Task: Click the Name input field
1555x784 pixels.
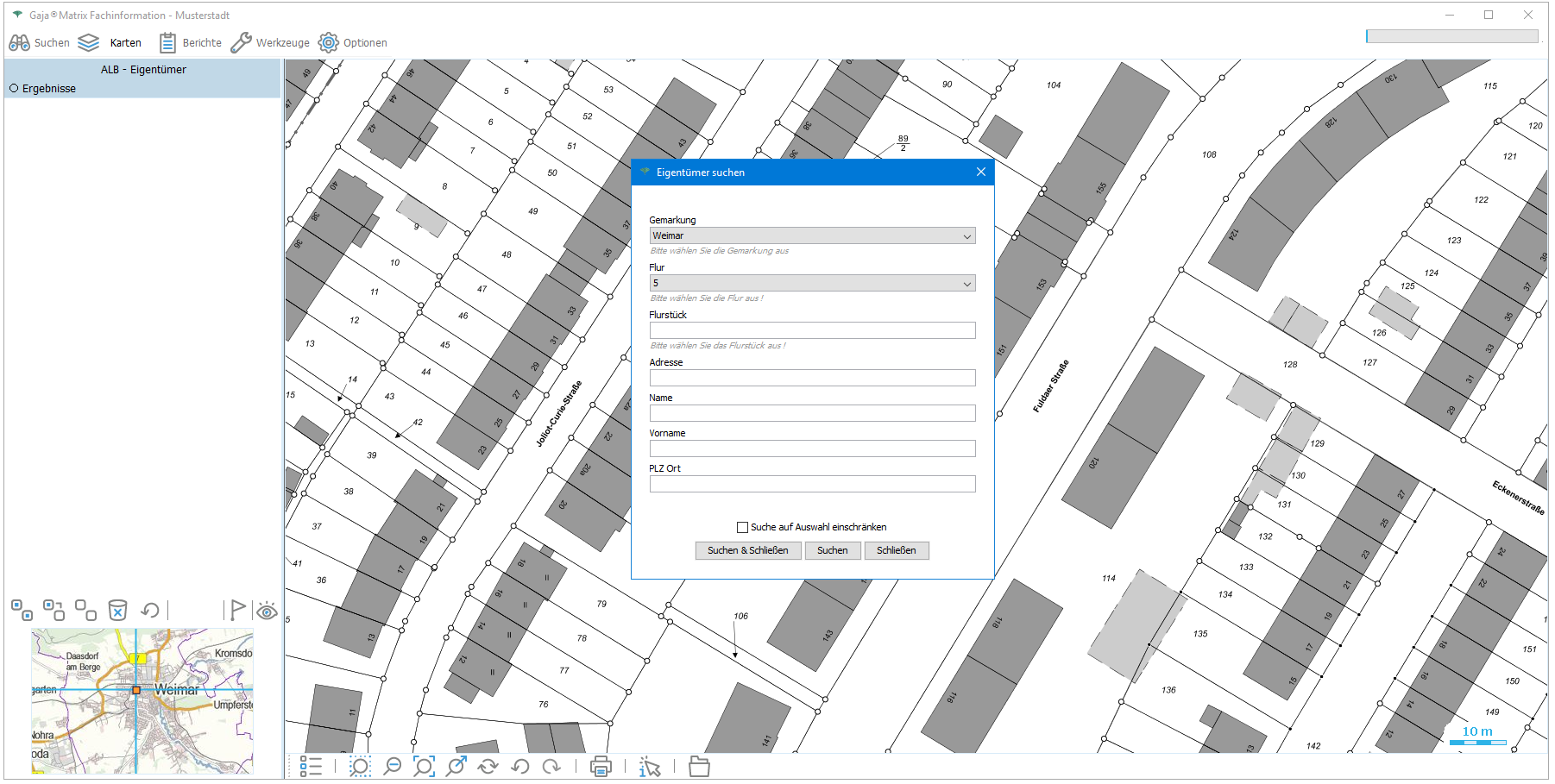Action: pyautogui.click(x=812, y=413)
